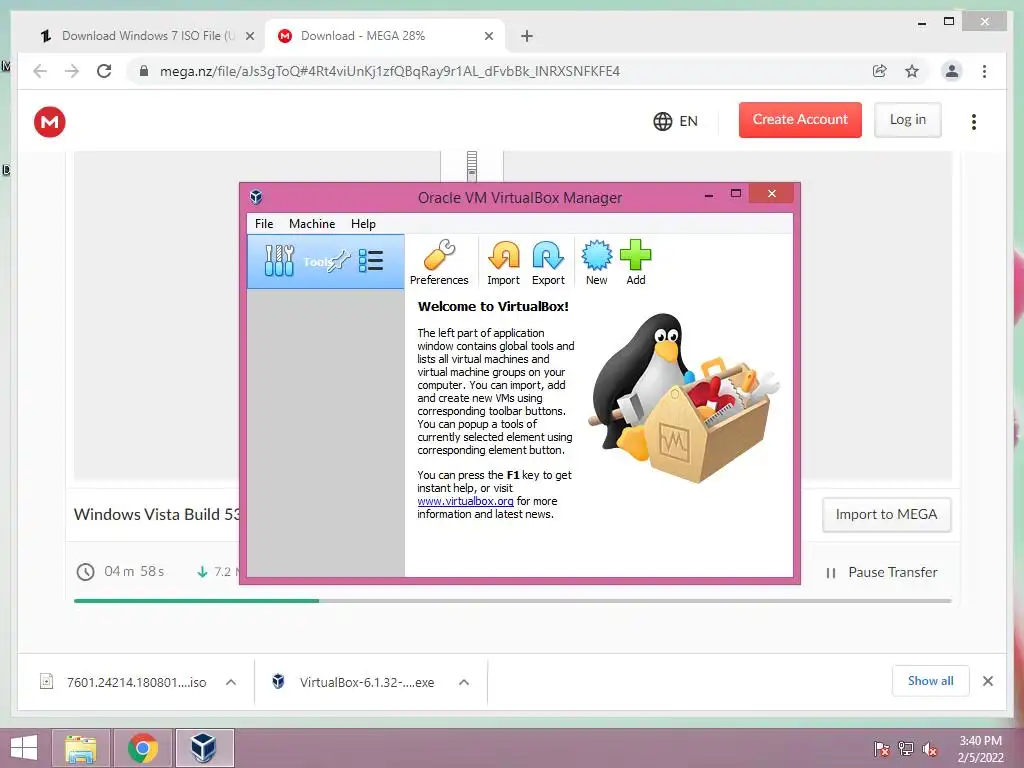The image size is (1024, 768).
Task: Click the Import appliance icon
Action: tap(504, 263)
